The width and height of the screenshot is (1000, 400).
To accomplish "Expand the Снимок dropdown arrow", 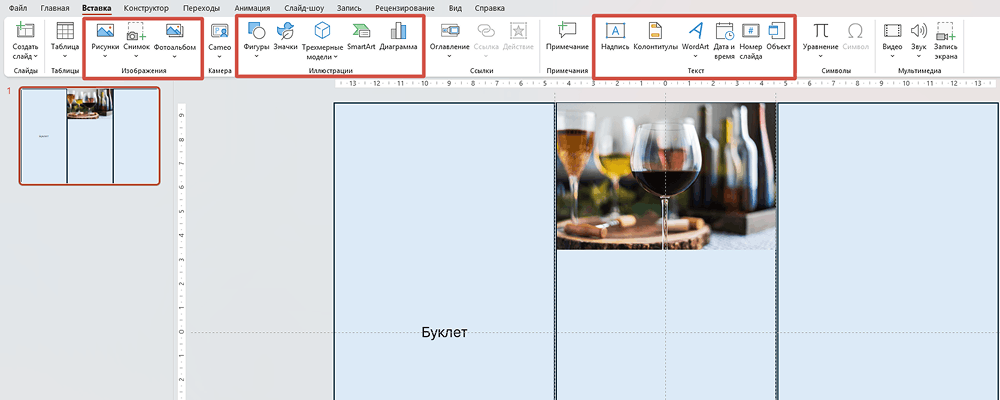I will [136, 56].
